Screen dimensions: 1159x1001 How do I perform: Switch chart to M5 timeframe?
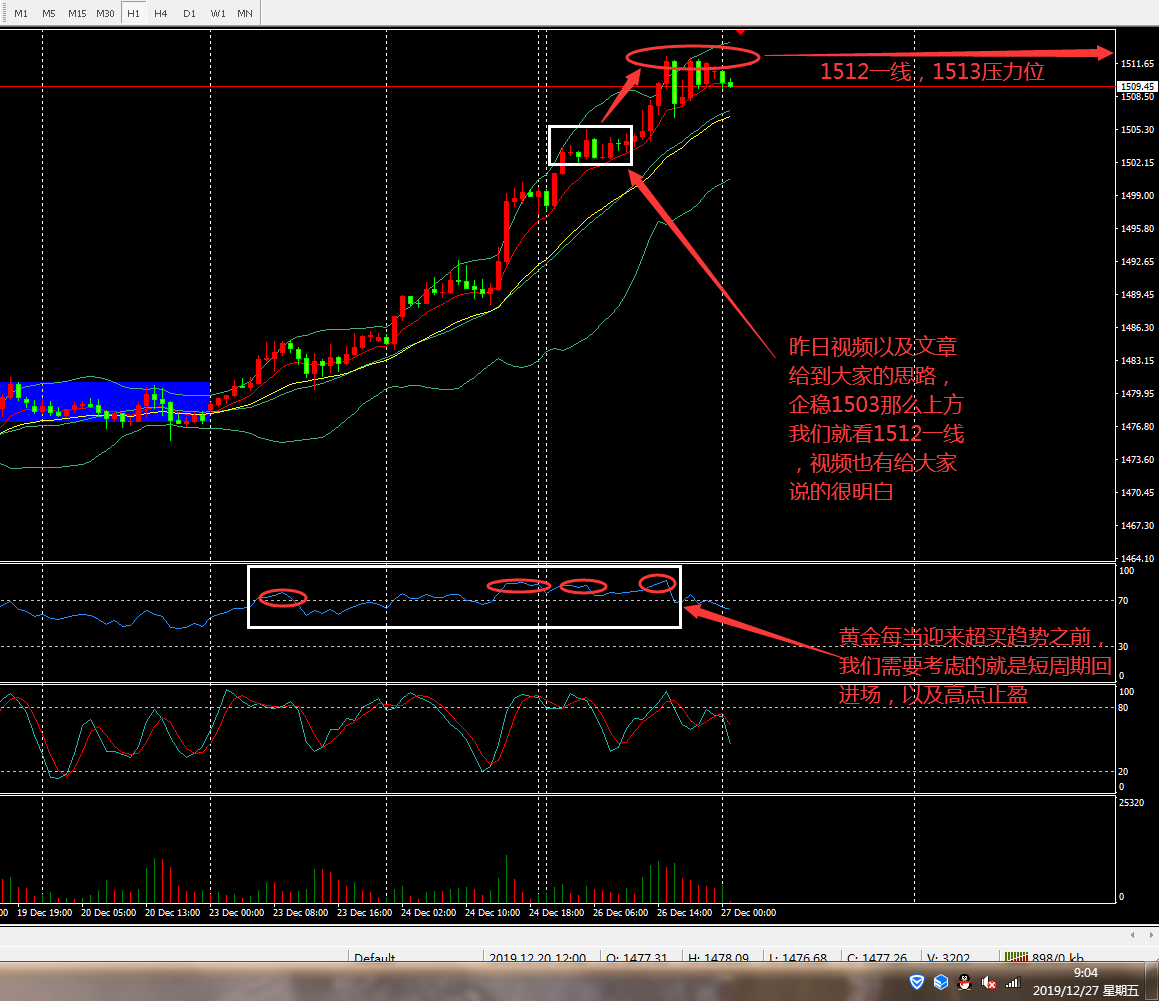[49, 13]
